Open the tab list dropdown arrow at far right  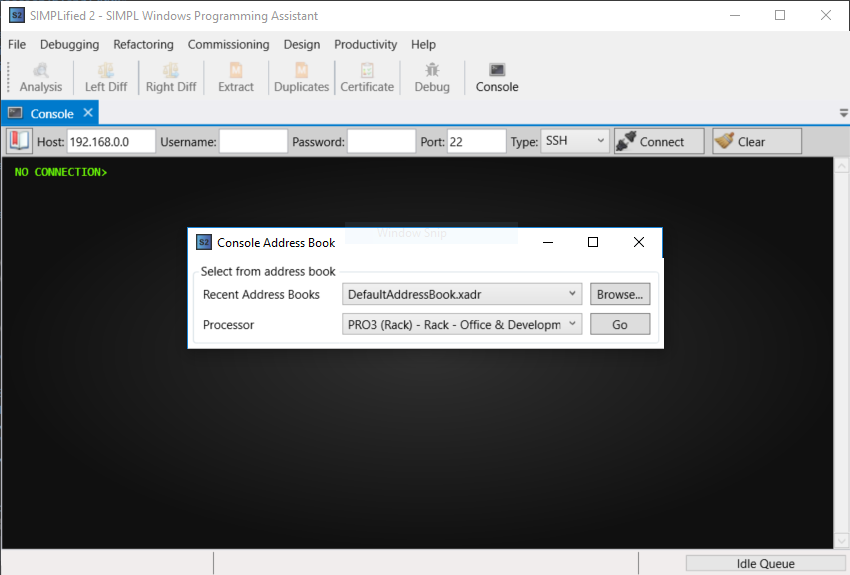coord(843,113)
